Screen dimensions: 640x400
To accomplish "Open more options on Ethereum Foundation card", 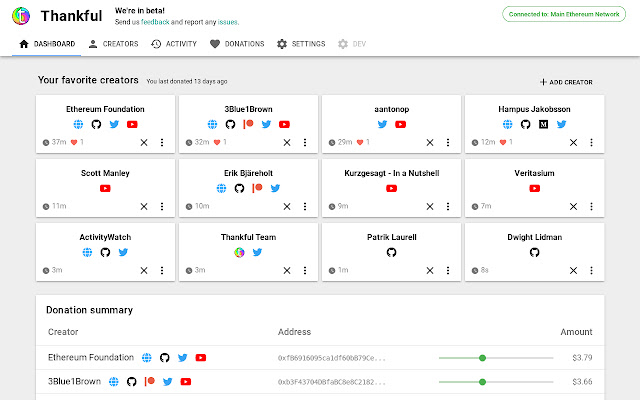I will click(x=162, y=142).
